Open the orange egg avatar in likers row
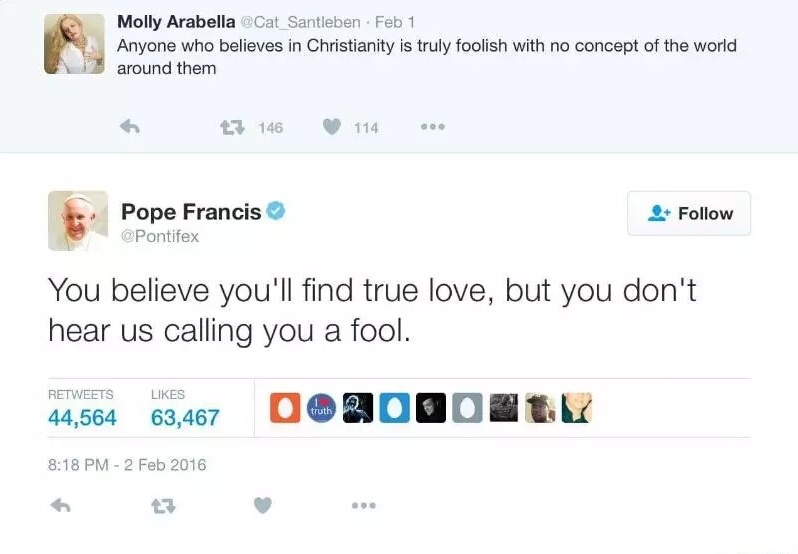 coord(286,408)
